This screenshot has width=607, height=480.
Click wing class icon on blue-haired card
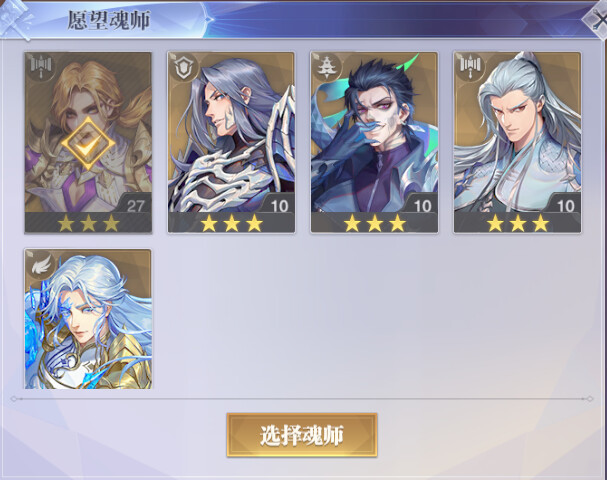click(x=41, y=266)
